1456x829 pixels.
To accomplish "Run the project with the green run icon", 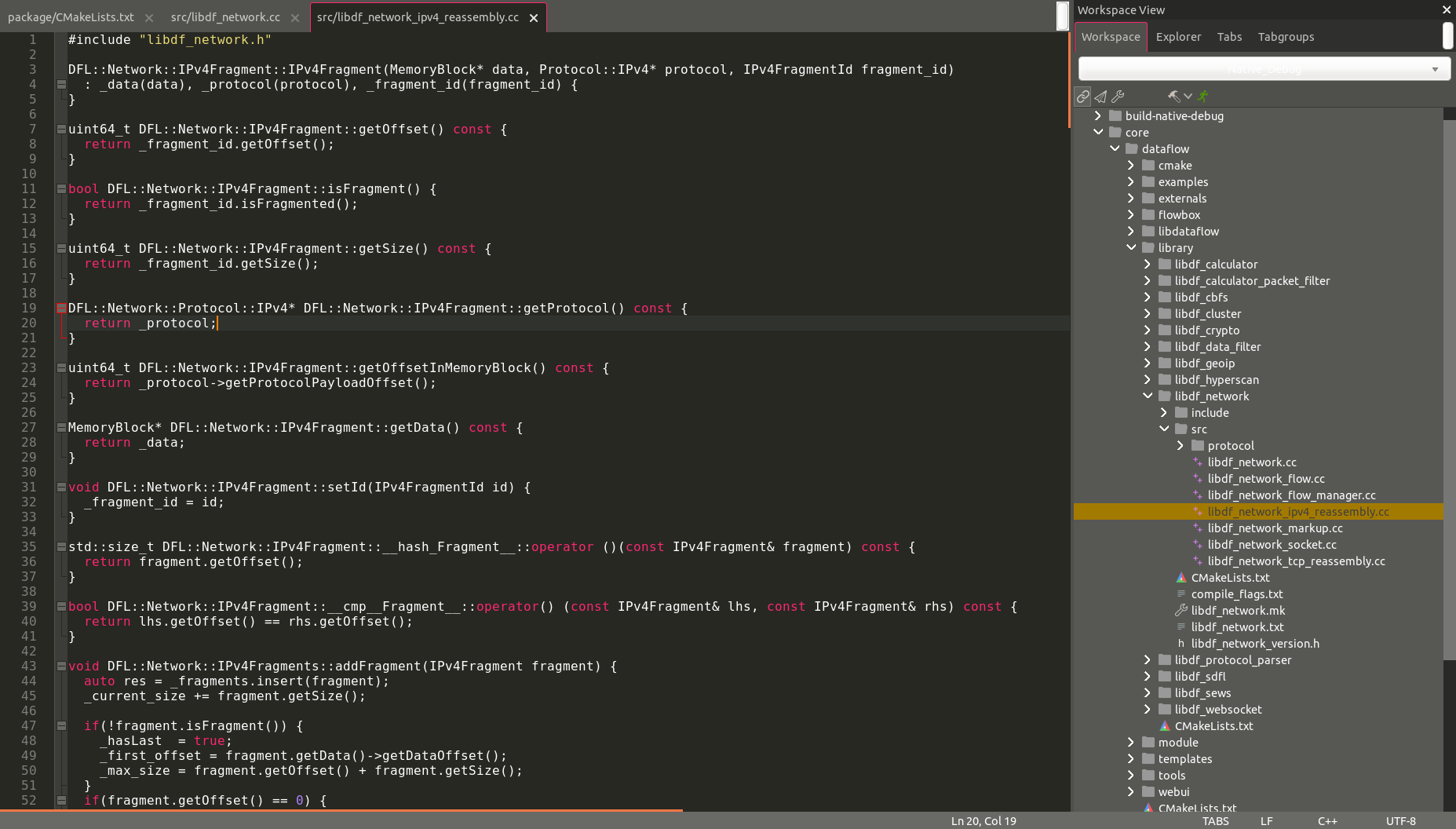I will (x=1202, y=96).
